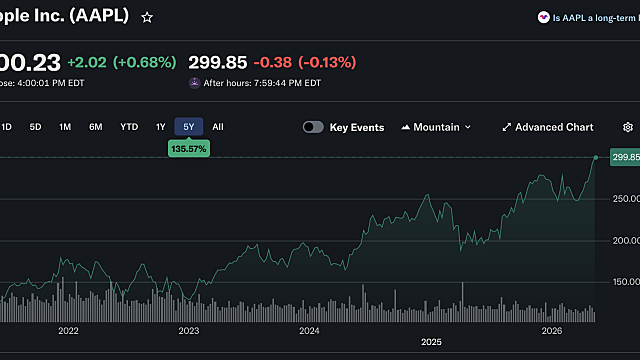
Task: Click the 299.85 current price label on axis
Action: pyautogui.click(x=625, y=157)
